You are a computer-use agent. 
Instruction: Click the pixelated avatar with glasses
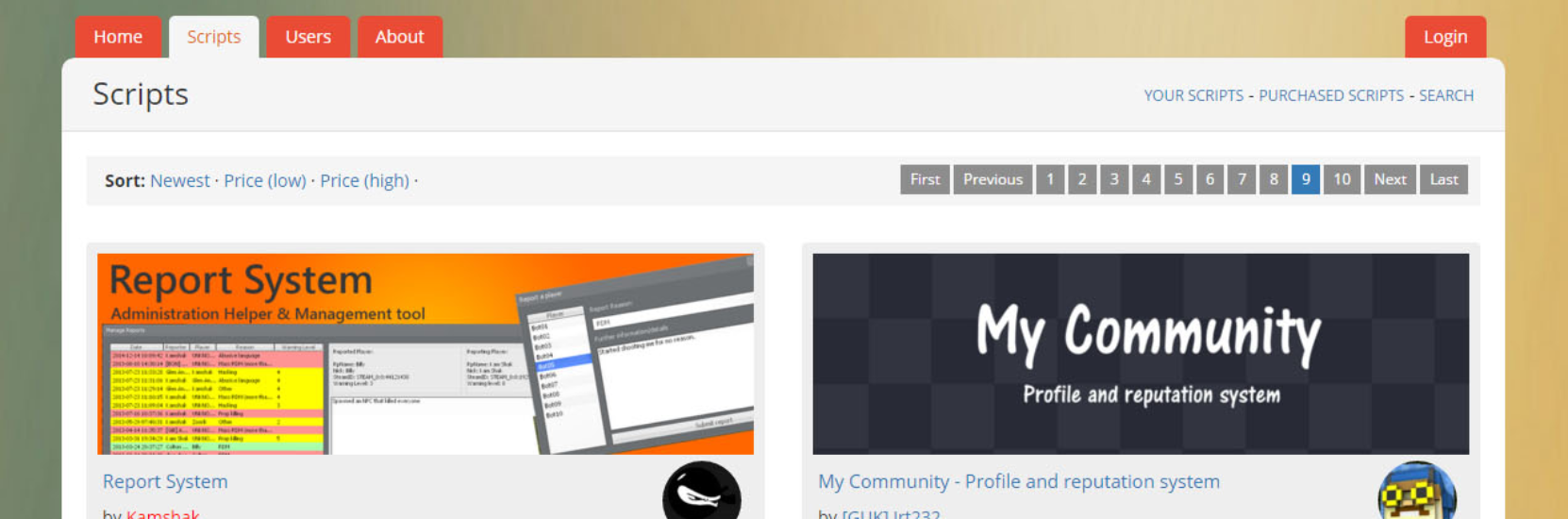(x=1416, y=493)
